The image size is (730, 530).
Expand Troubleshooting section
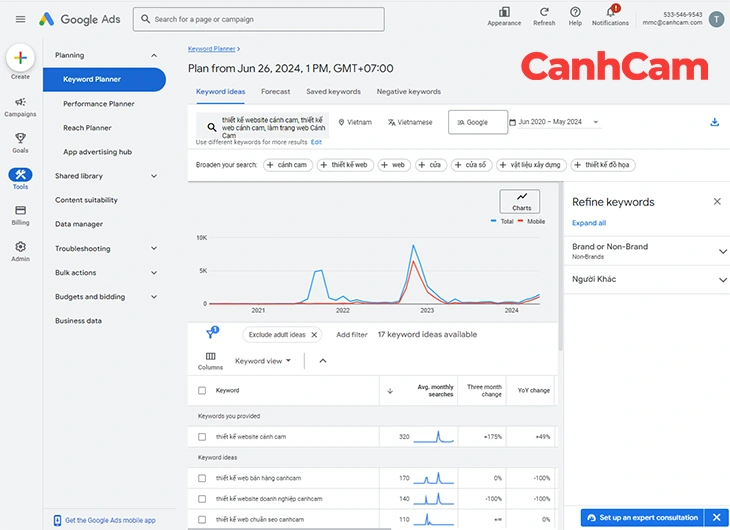coord(154,248)
